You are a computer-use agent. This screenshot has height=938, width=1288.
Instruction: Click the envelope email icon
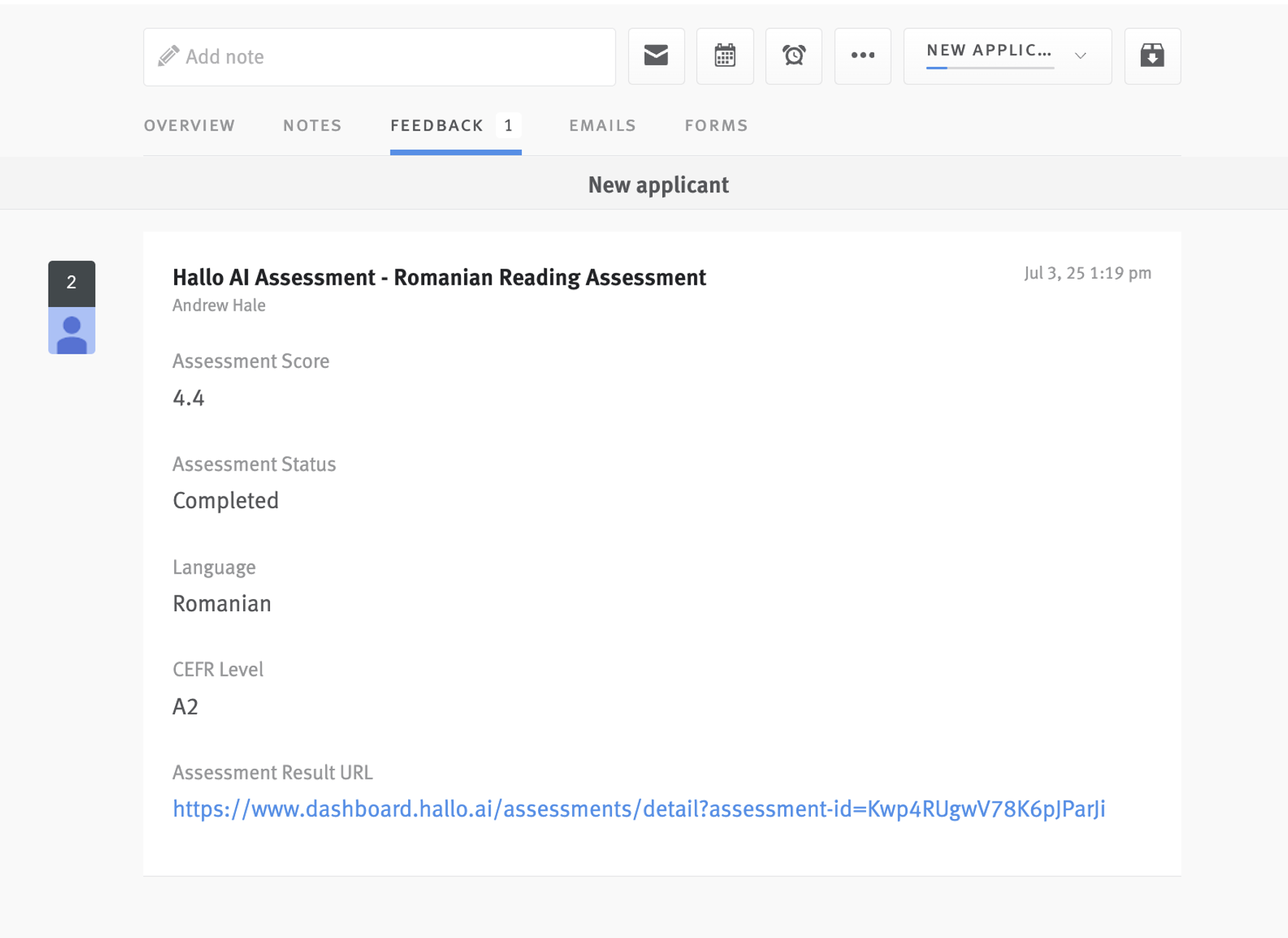[656, 56]
